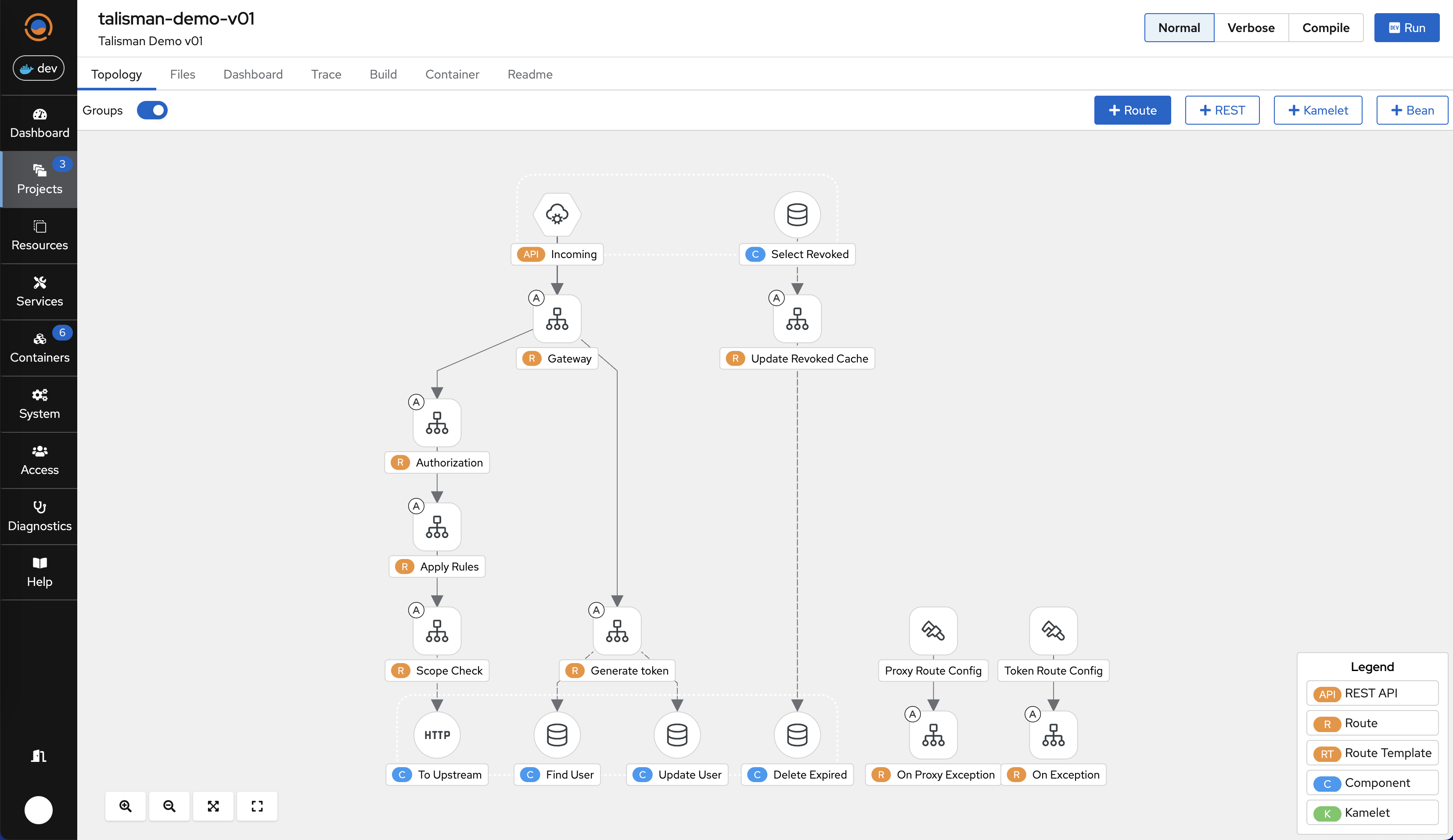The width and height of the screenshot is (1453, 840).
Task: Click the reset view corners icon
Action: pos(257,806)
